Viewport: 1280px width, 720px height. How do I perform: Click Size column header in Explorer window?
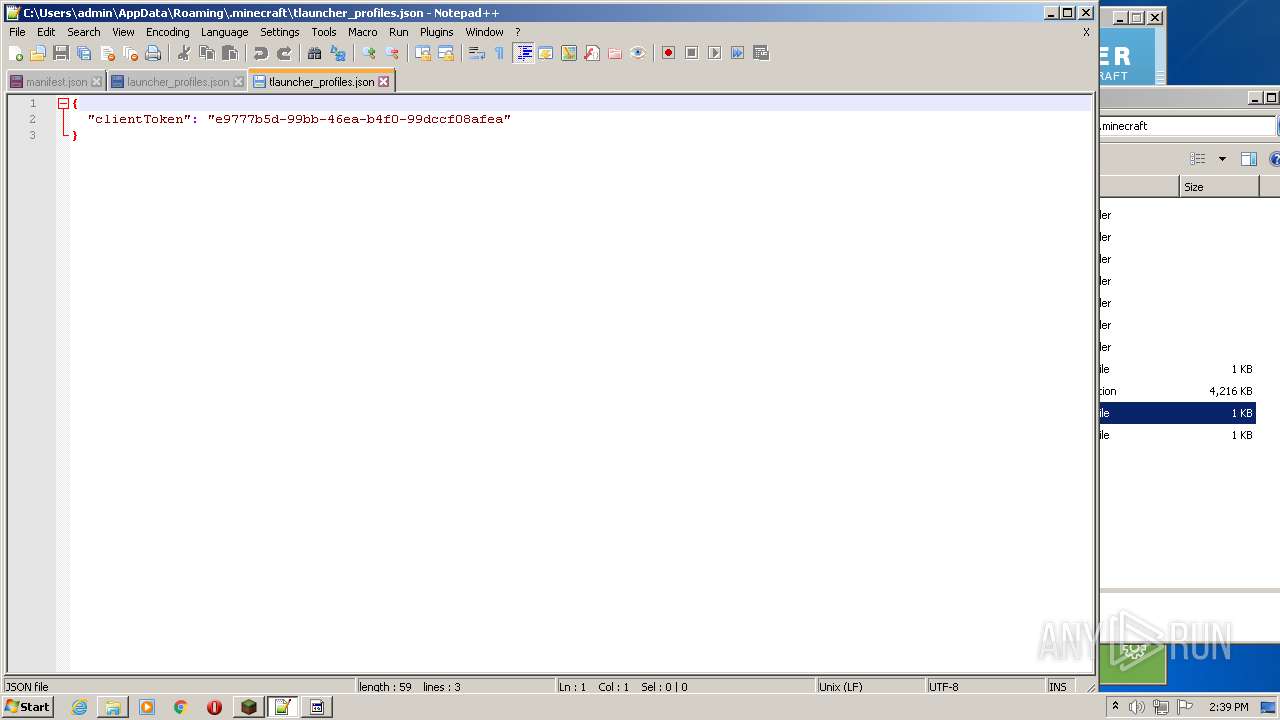coord(1219,187)
